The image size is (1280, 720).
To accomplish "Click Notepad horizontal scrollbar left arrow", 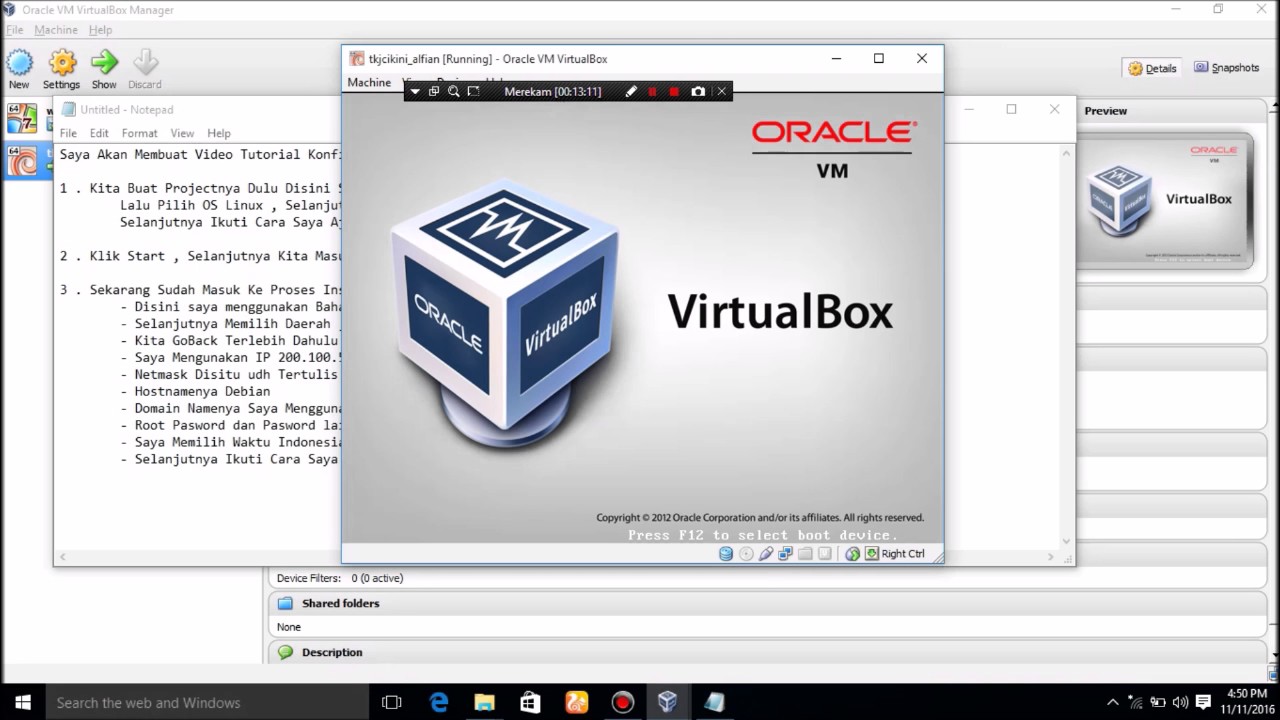I will point(63,557).
